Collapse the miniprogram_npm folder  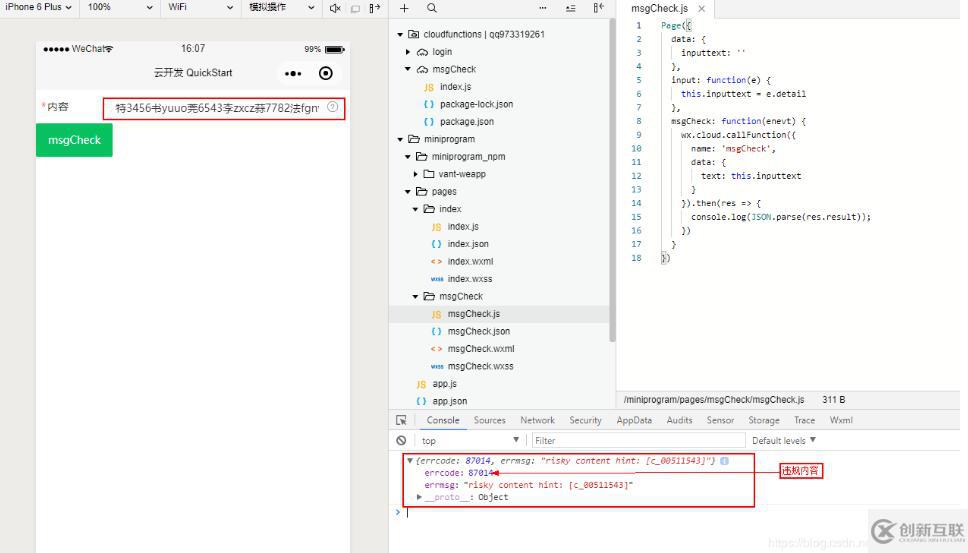click(x=408, y=157)
